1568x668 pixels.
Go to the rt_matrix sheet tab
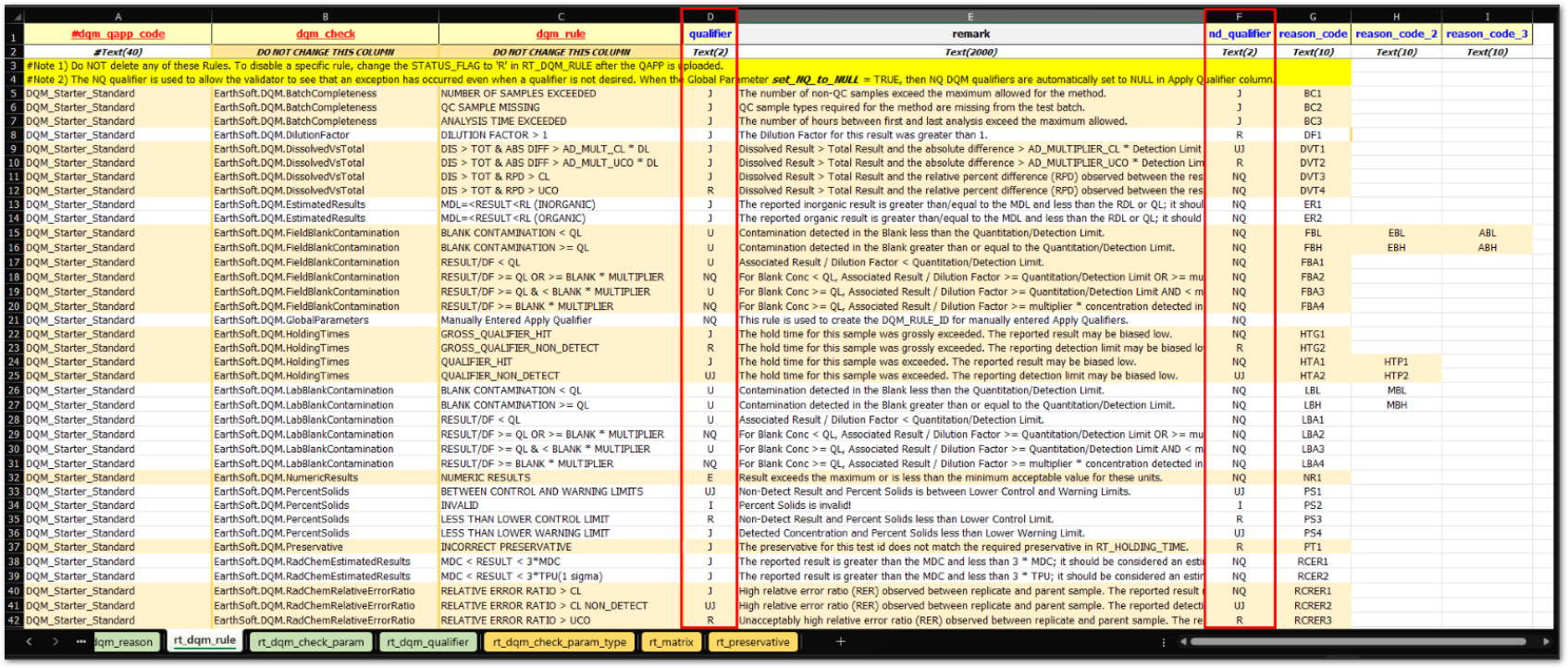point(671,641)
